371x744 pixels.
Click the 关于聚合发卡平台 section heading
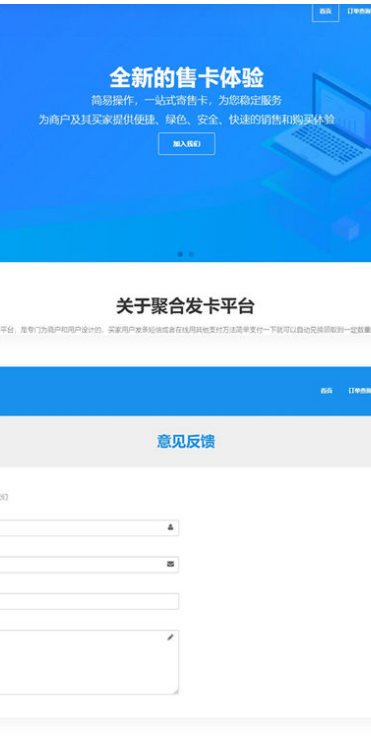tap(186, 306)
